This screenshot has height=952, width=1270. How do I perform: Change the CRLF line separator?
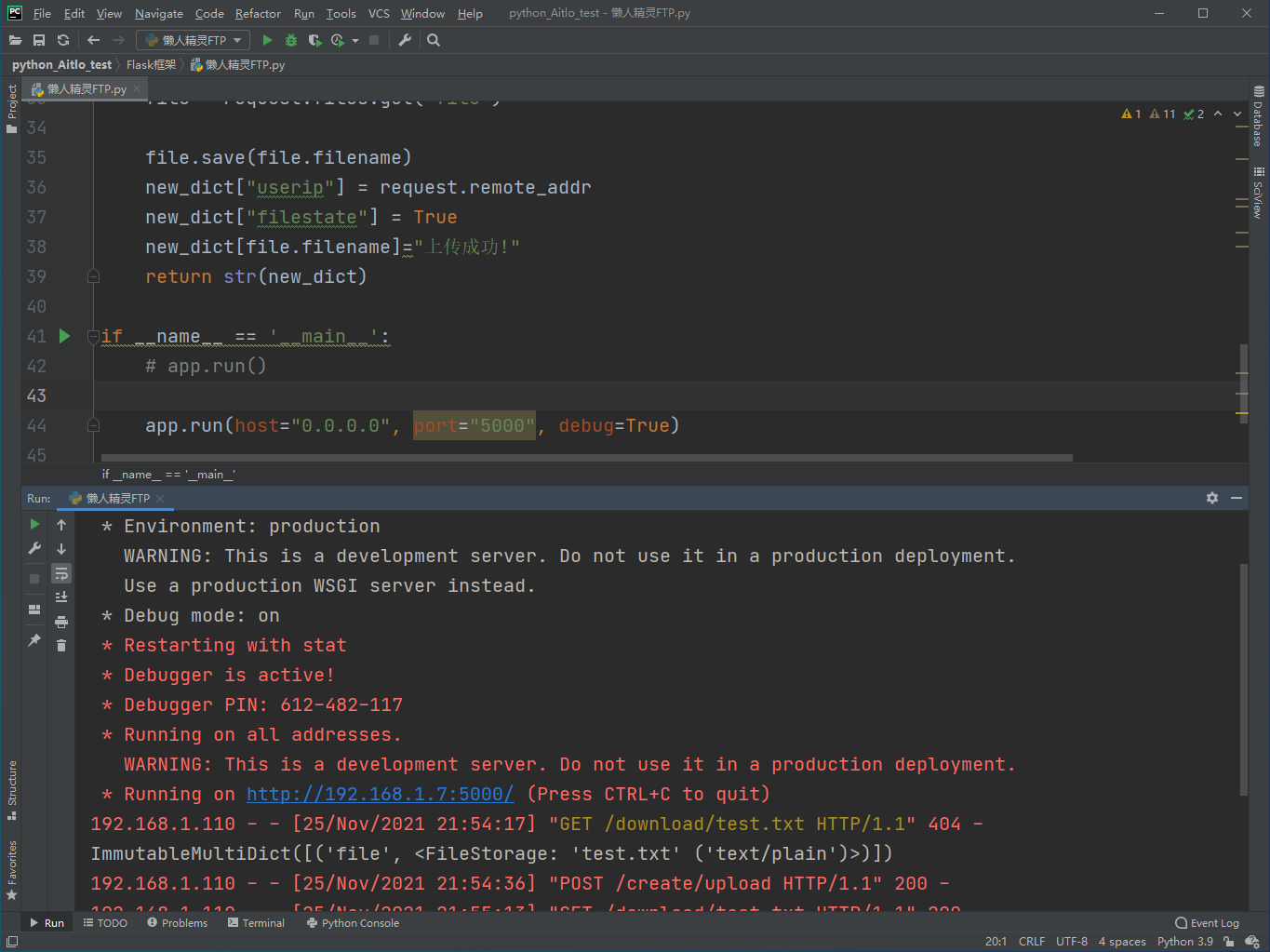[x=1032, y=942]
